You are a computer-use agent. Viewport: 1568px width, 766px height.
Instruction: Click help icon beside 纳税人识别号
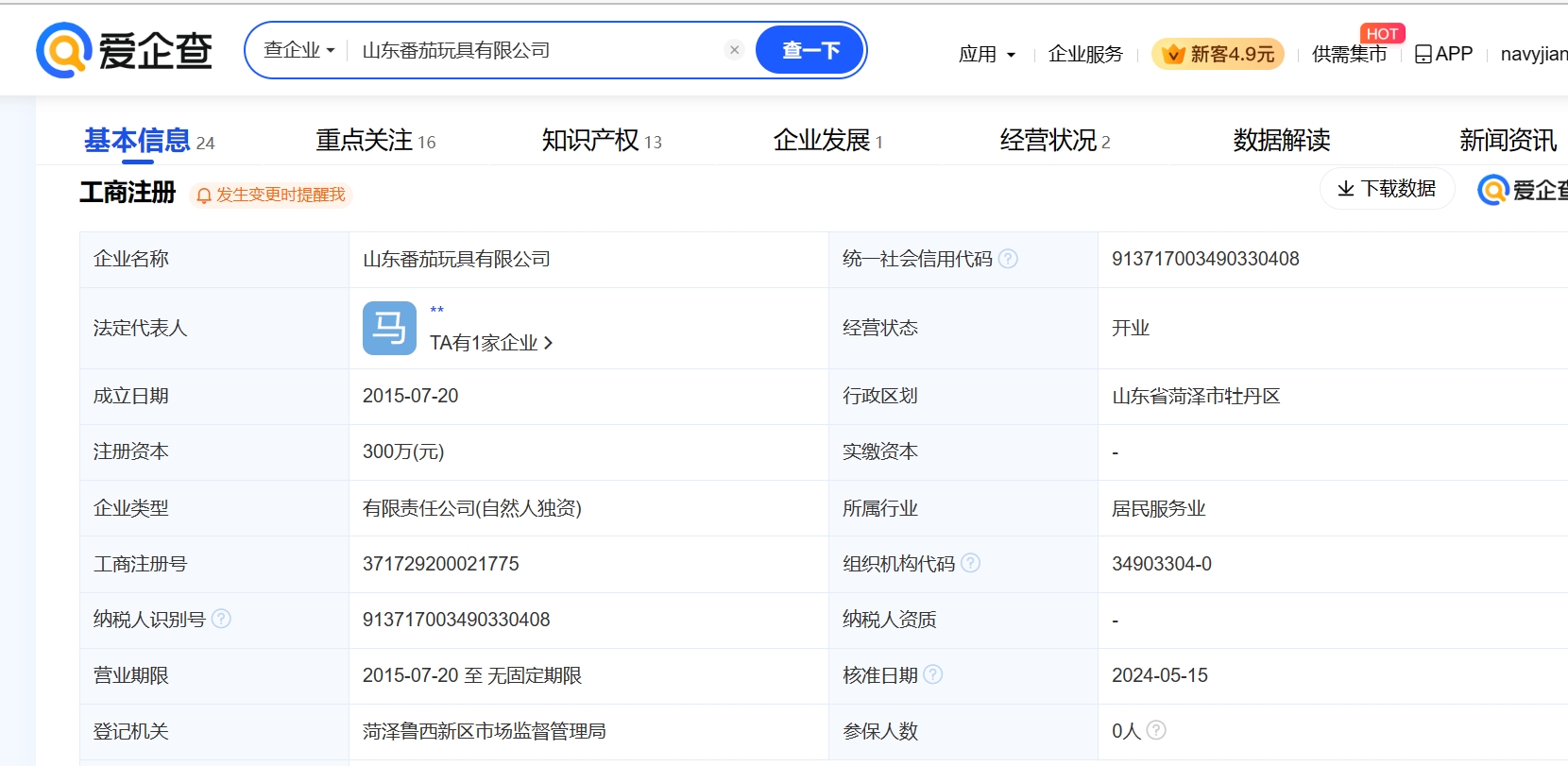(x=221, y=619)
